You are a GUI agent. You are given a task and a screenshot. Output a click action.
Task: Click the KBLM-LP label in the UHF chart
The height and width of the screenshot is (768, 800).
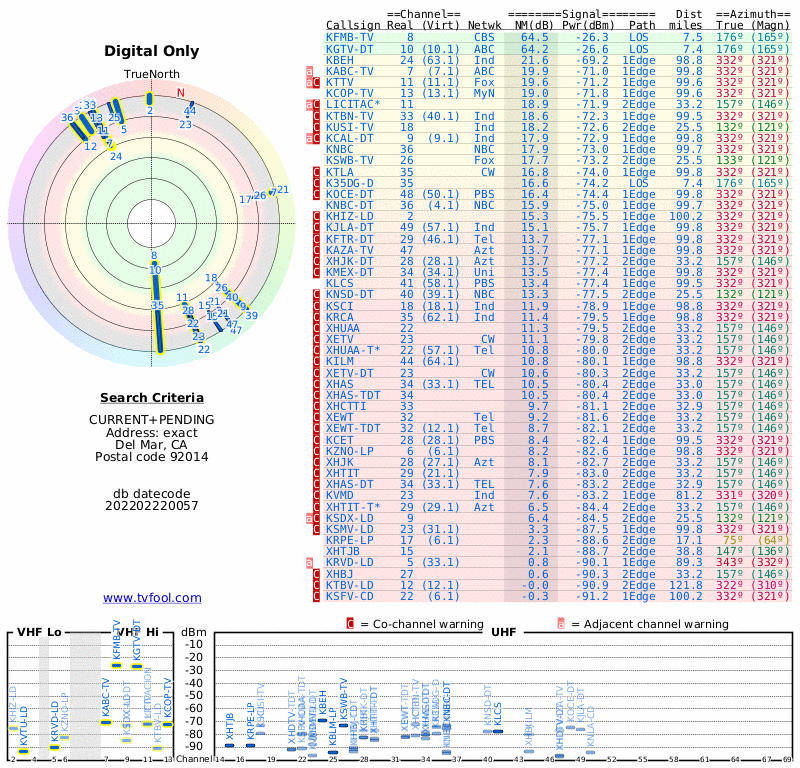click(x=332, y=727)
